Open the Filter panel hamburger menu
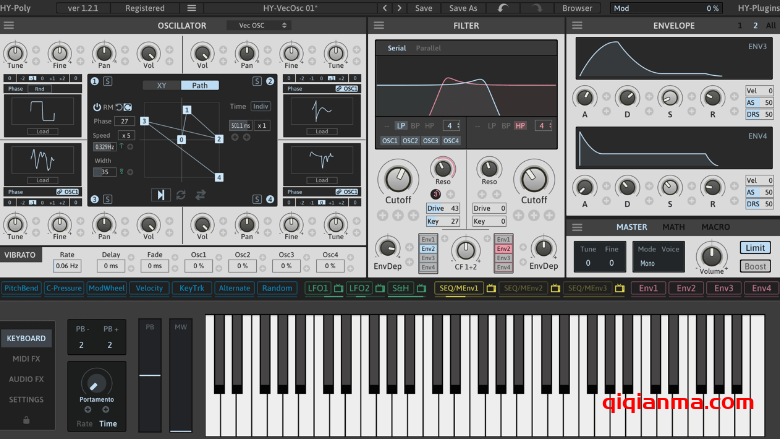 tap(378, 25)
